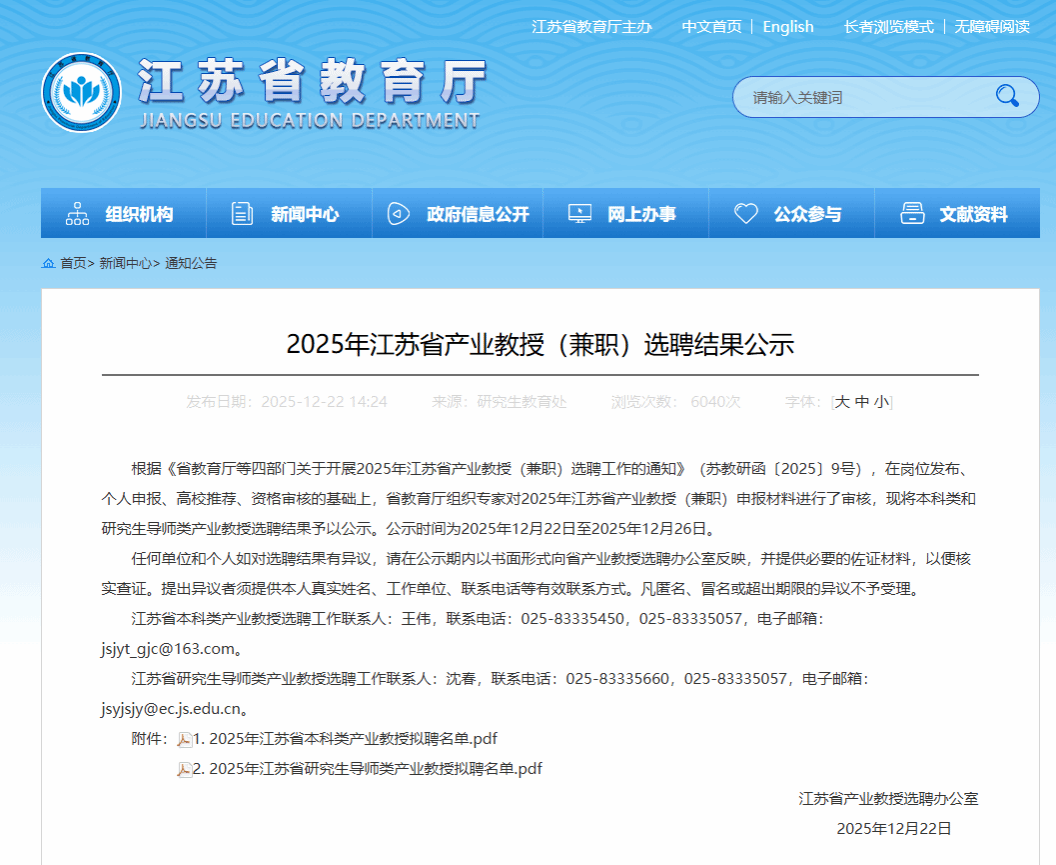Click the 组织机构 hierarchy icon

tap(77, 214)
